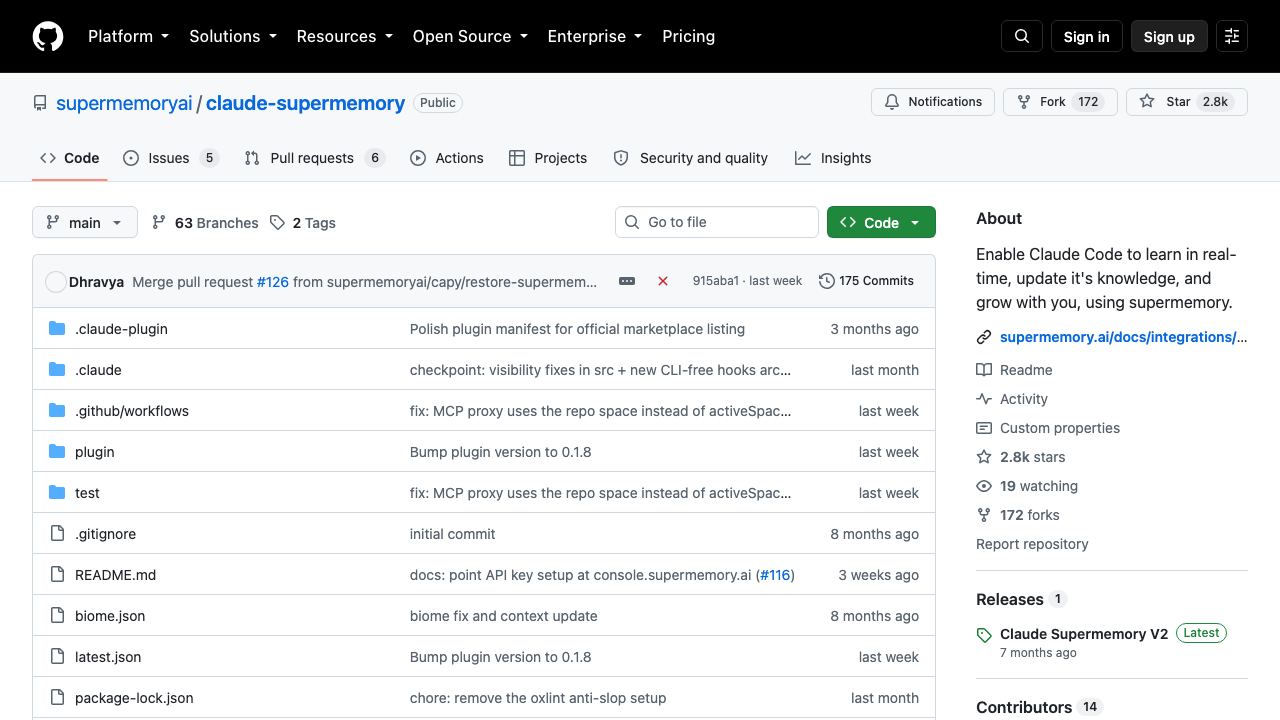Fork the repository
Screen dimensions: 1280x720
click(1060, 102)
